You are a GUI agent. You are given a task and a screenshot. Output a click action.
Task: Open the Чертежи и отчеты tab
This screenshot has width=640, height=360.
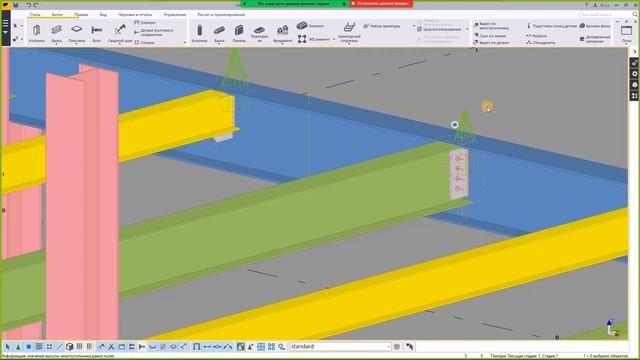tap(135, 14)
